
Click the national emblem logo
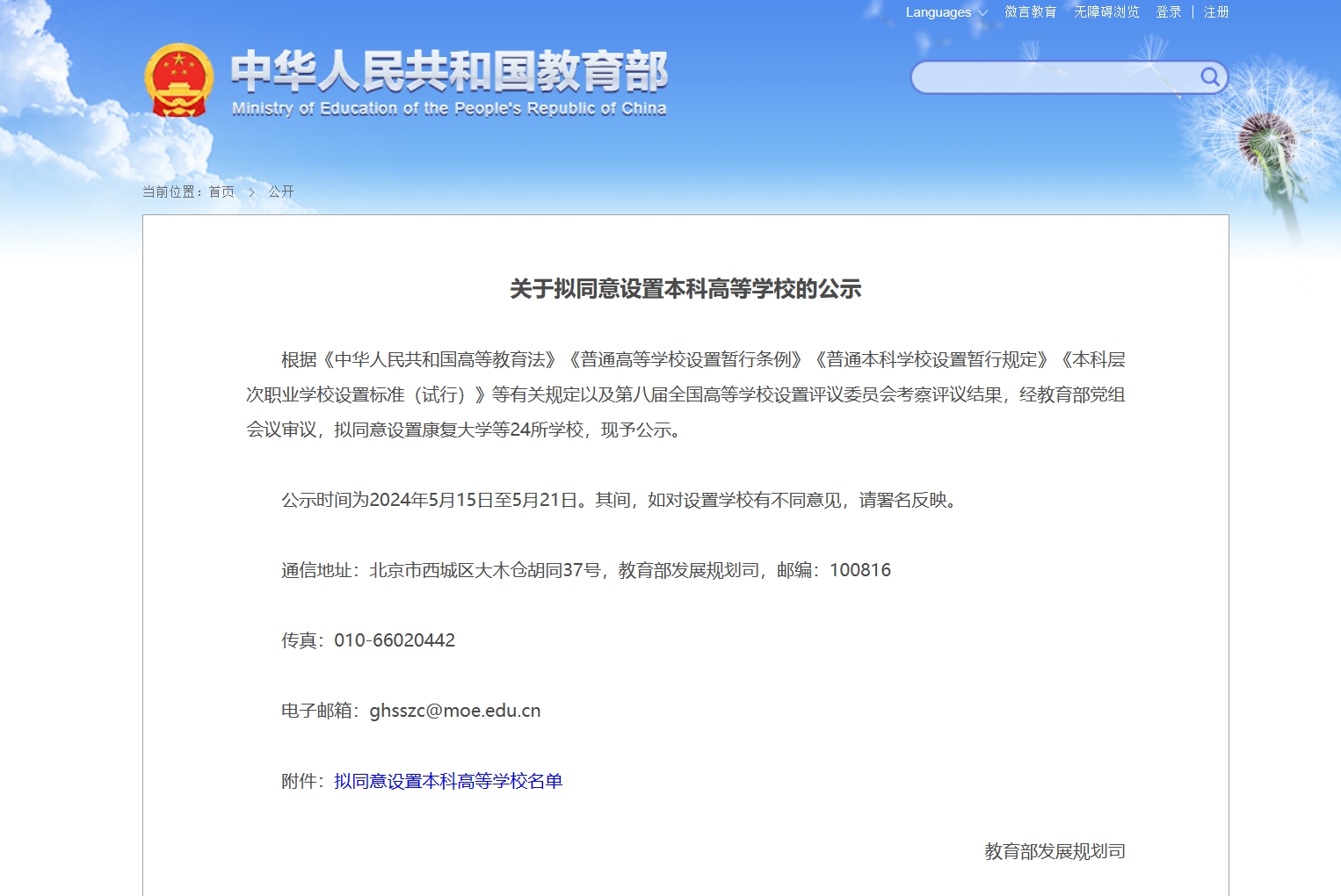click(178, 80)
